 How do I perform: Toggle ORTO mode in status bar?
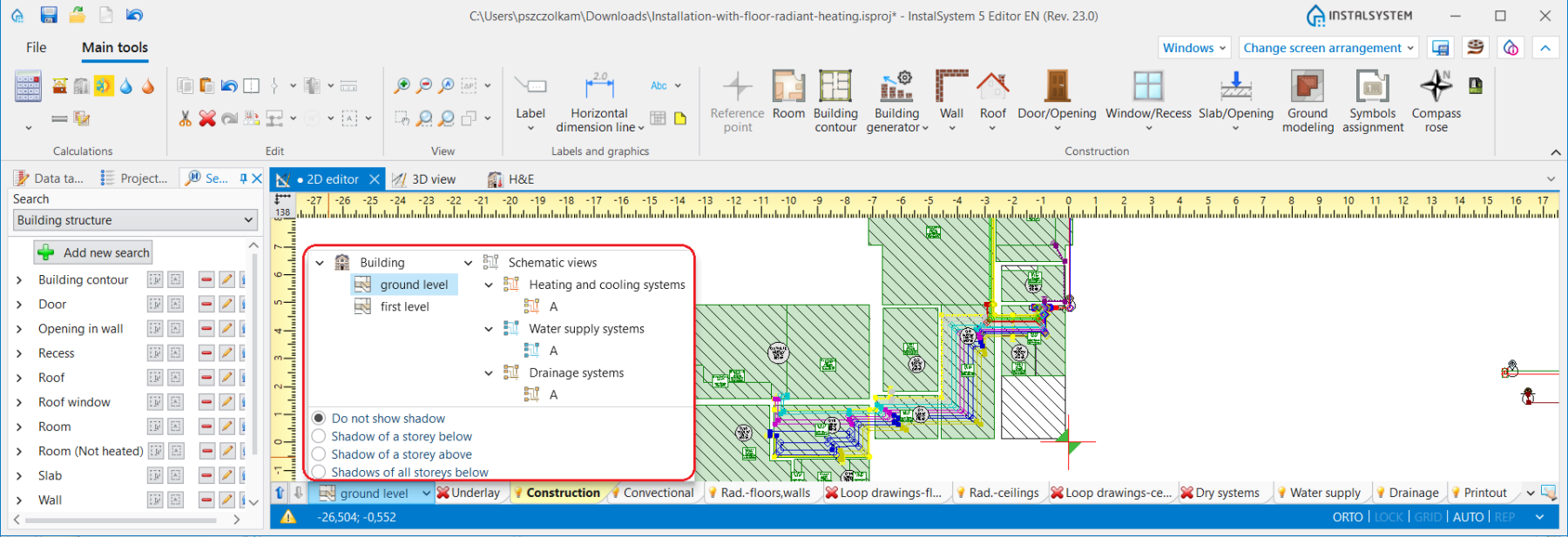(x=1348, y=517)
